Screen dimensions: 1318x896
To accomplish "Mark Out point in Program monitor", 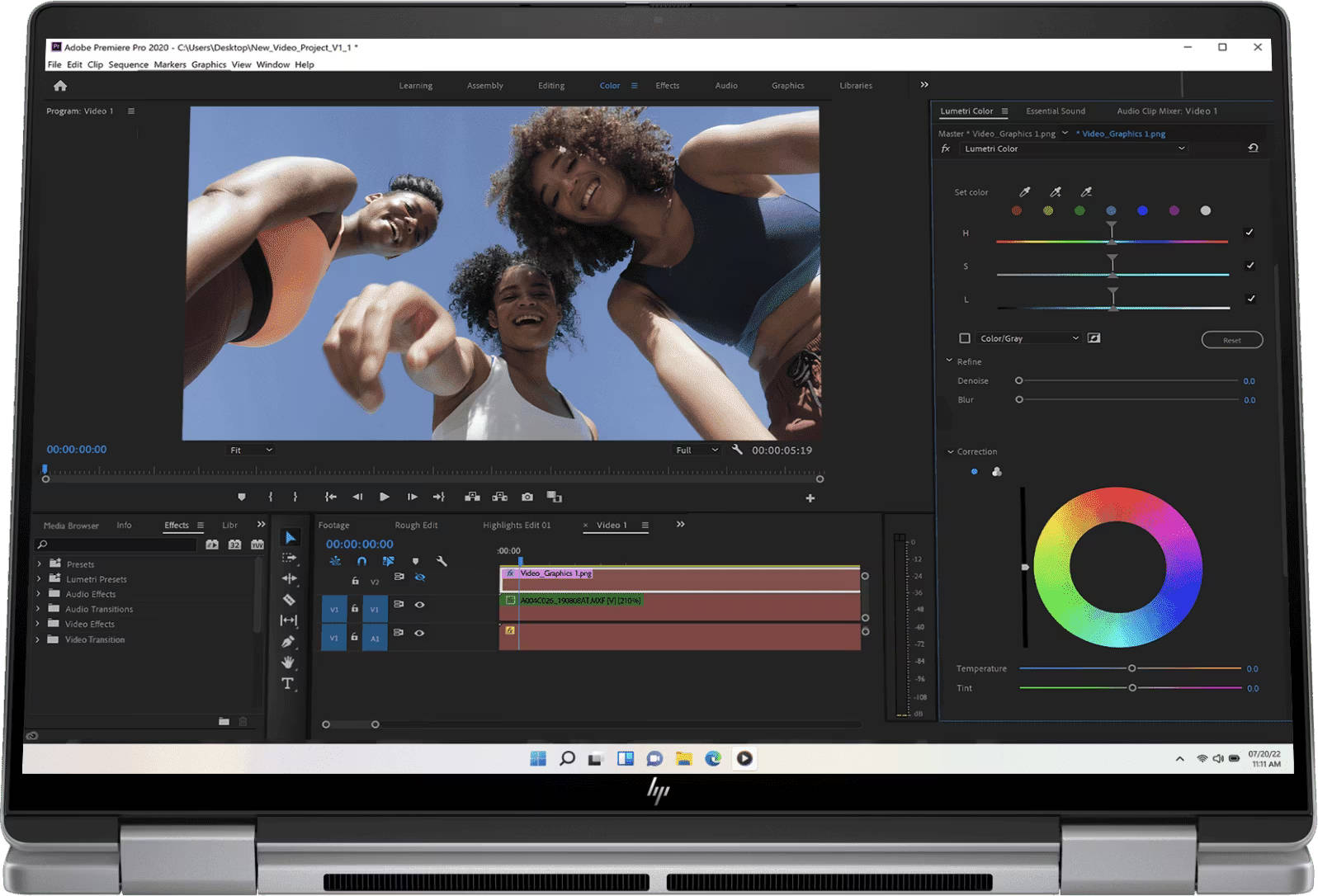I will (295, 497).
